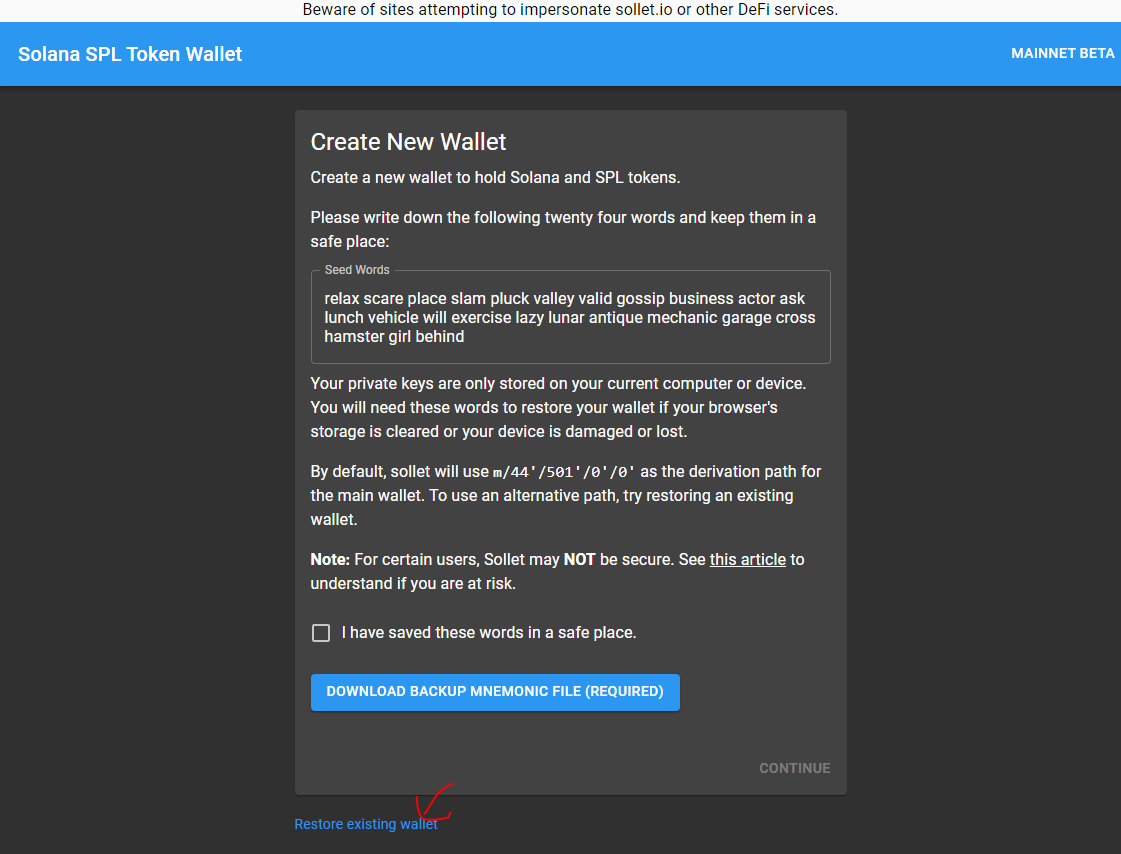This screenshot has height=854, width=1121.
Task: Click Download Backup Mnemonic File button
Action: tap(495, 692)
